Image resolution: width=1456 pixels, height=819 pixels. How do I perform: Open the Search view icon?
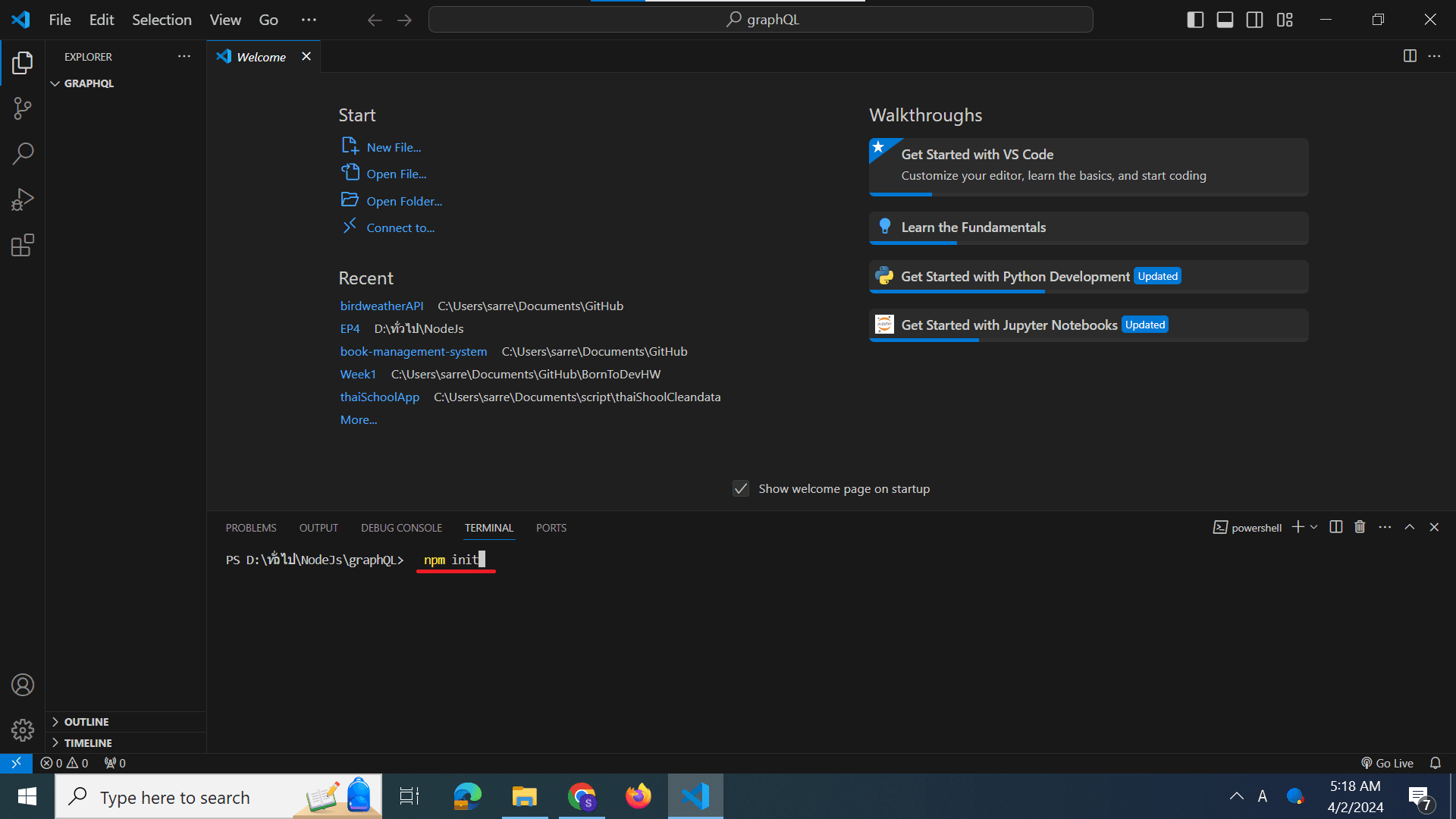pyautogui.click(x=22, y=154)
